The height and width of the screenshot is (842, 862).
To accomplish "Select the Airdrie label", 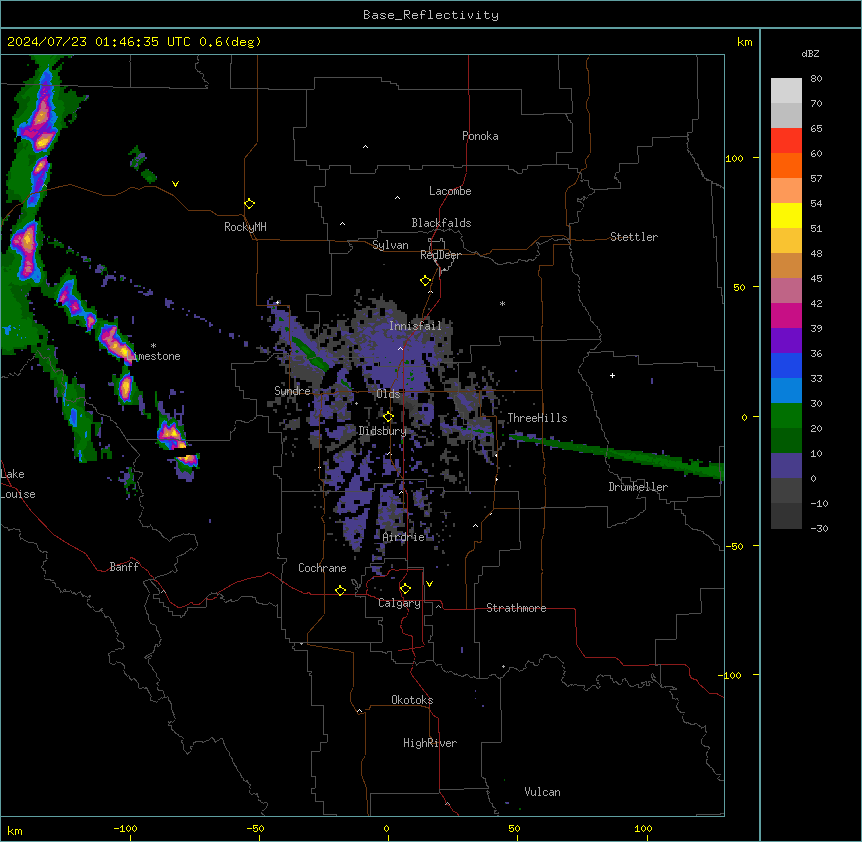I will [403, 537].
